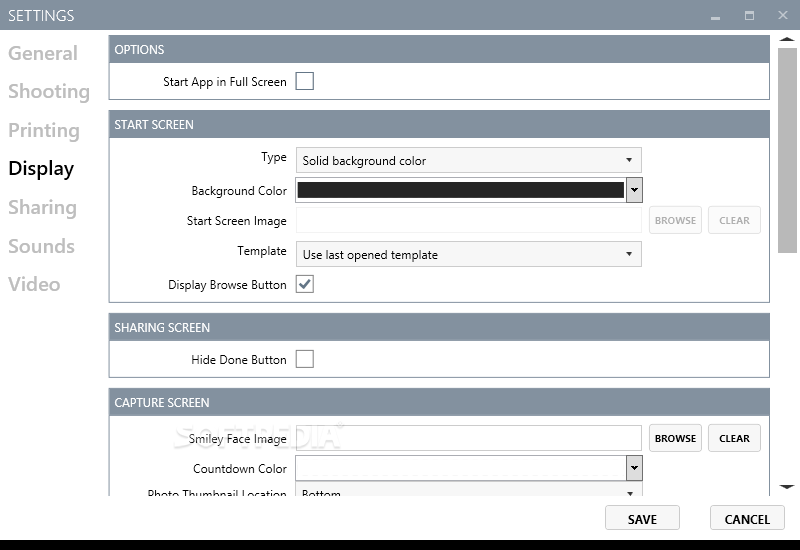Cancel the settings dialog
800x550 pixels.
point(747,519)
